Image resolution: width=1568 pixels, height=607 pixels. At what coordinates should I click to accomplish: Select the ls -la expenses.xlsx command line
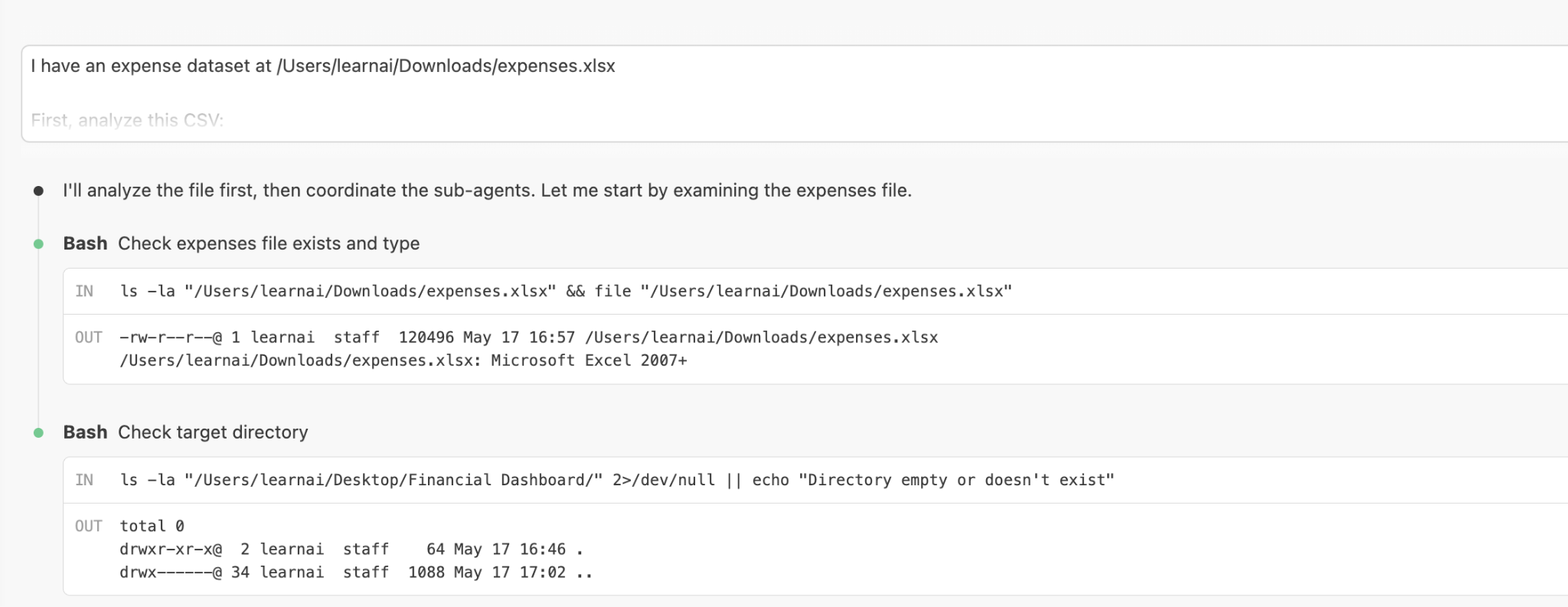pyautogui.click(x=566, y=291)
